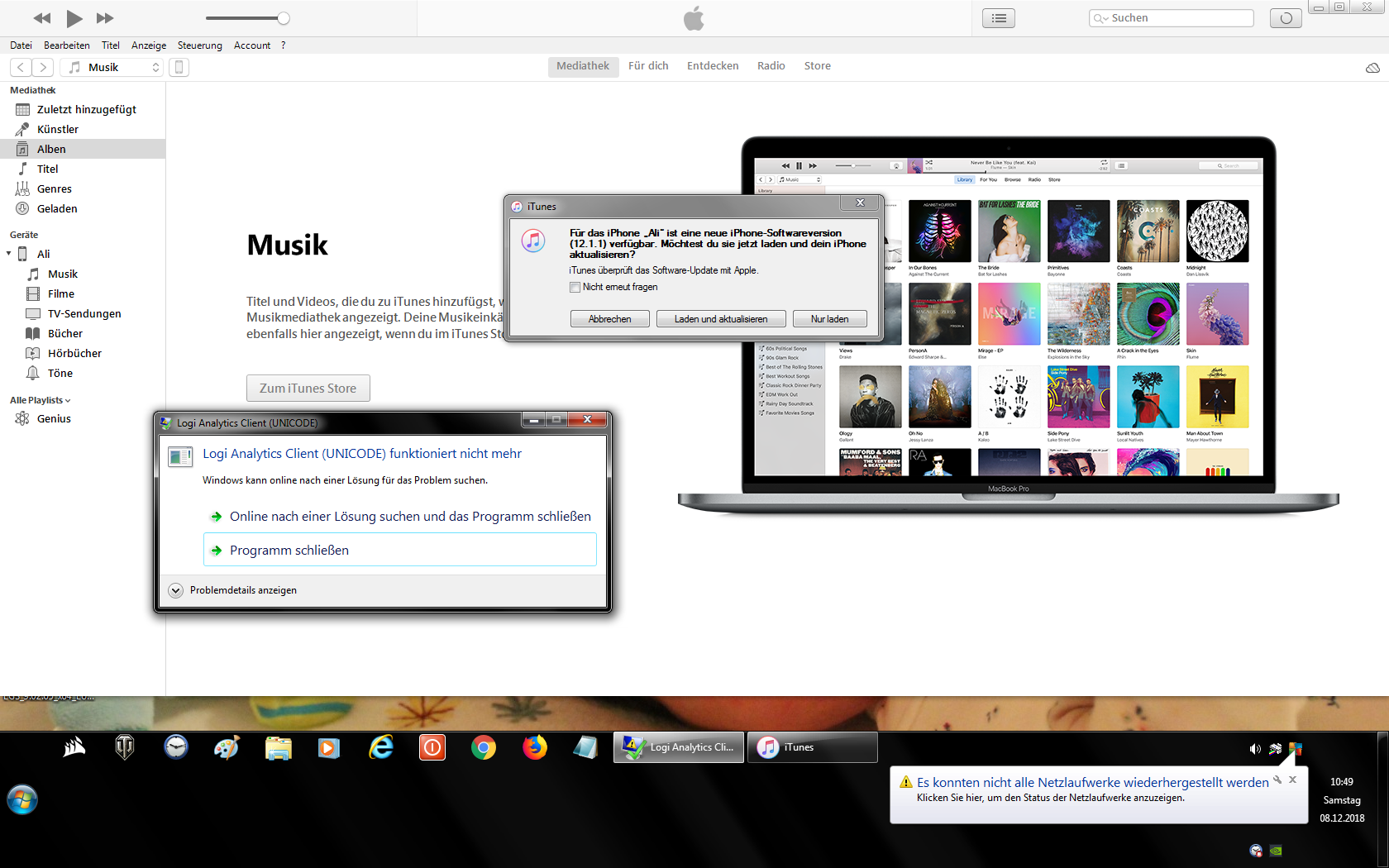The image size is (1389, 868).
Task: Select Genres in the Mediathek sidebar
Action: [83, 188]
